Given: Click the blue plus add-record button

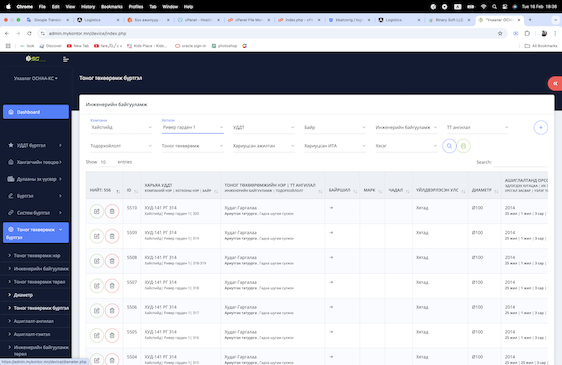Looking at the screenshot, I should [x=540, y=127].
